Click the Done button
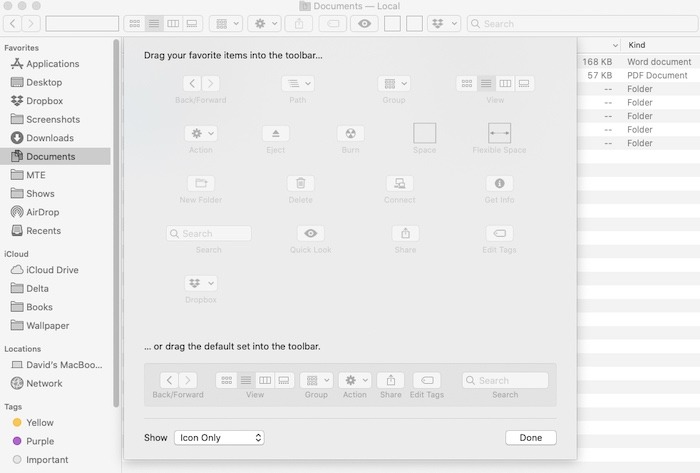Image resolution: width=700 pixels, height=473 pixels. 531,438
